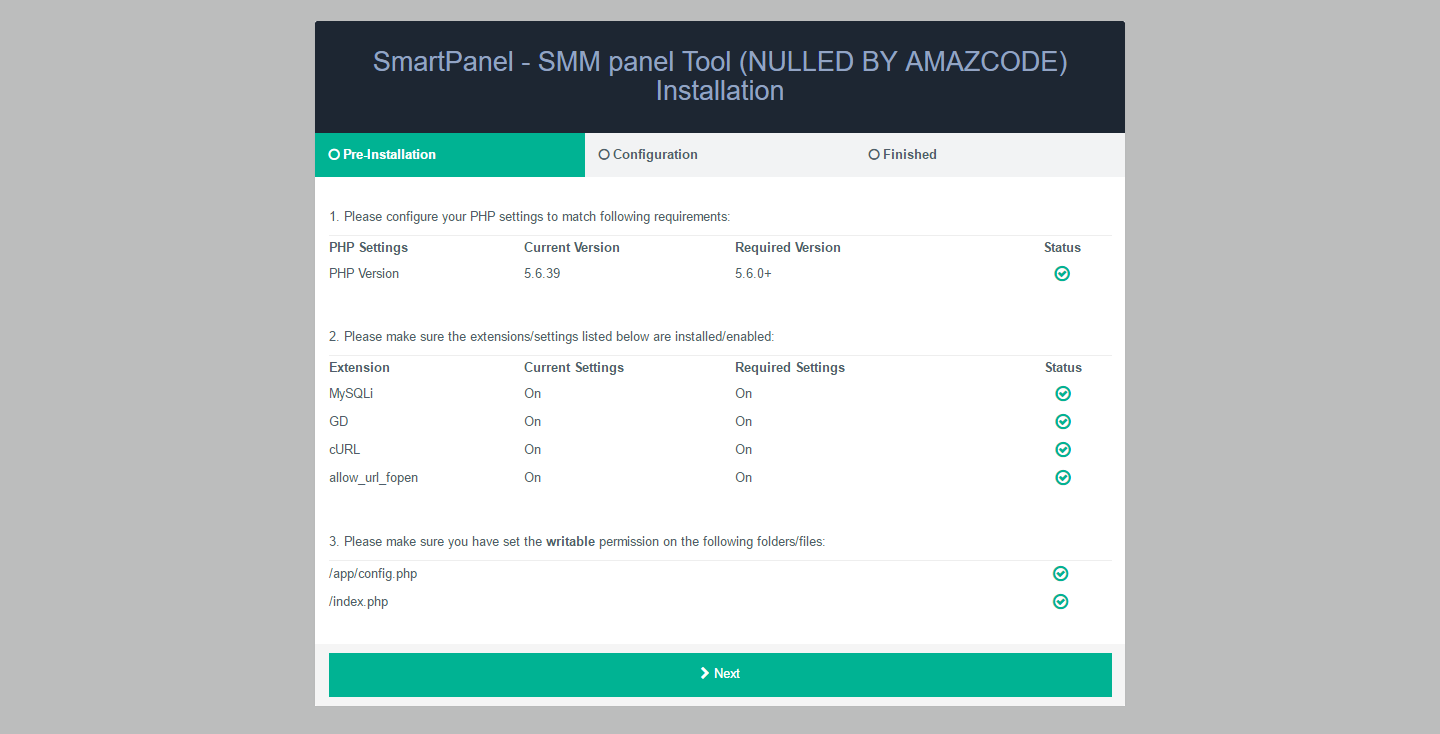
Task: Click the allow_url_fopen status check icon
Action: coord(1063,478)
